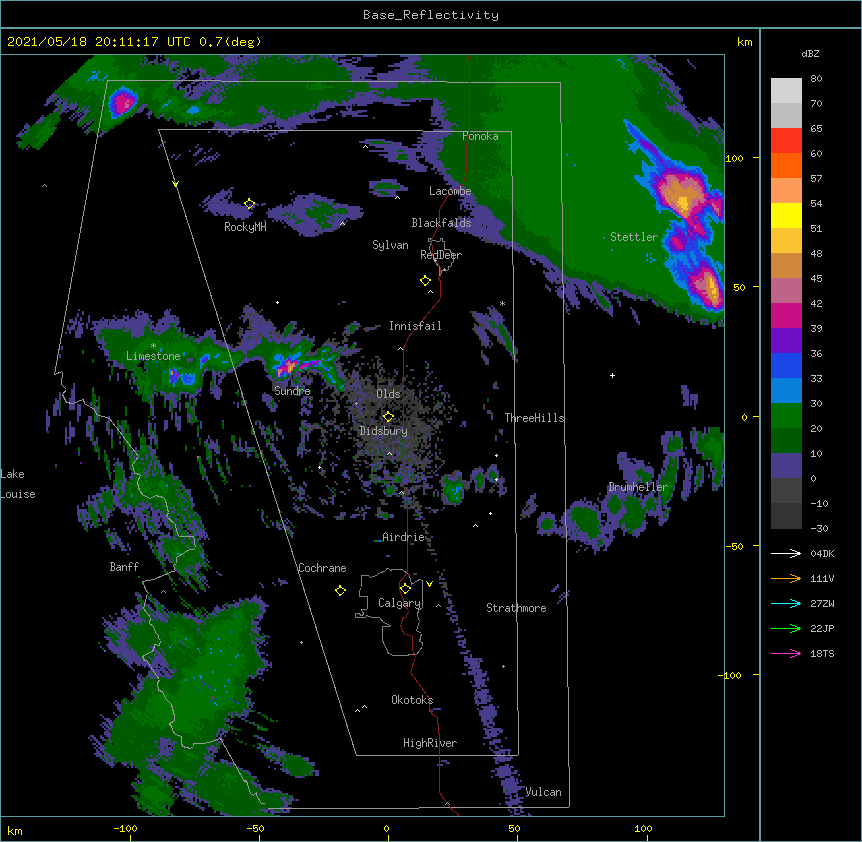Click the ThreeHills city label
Screen dimensions: 862x842
(534, 418)
